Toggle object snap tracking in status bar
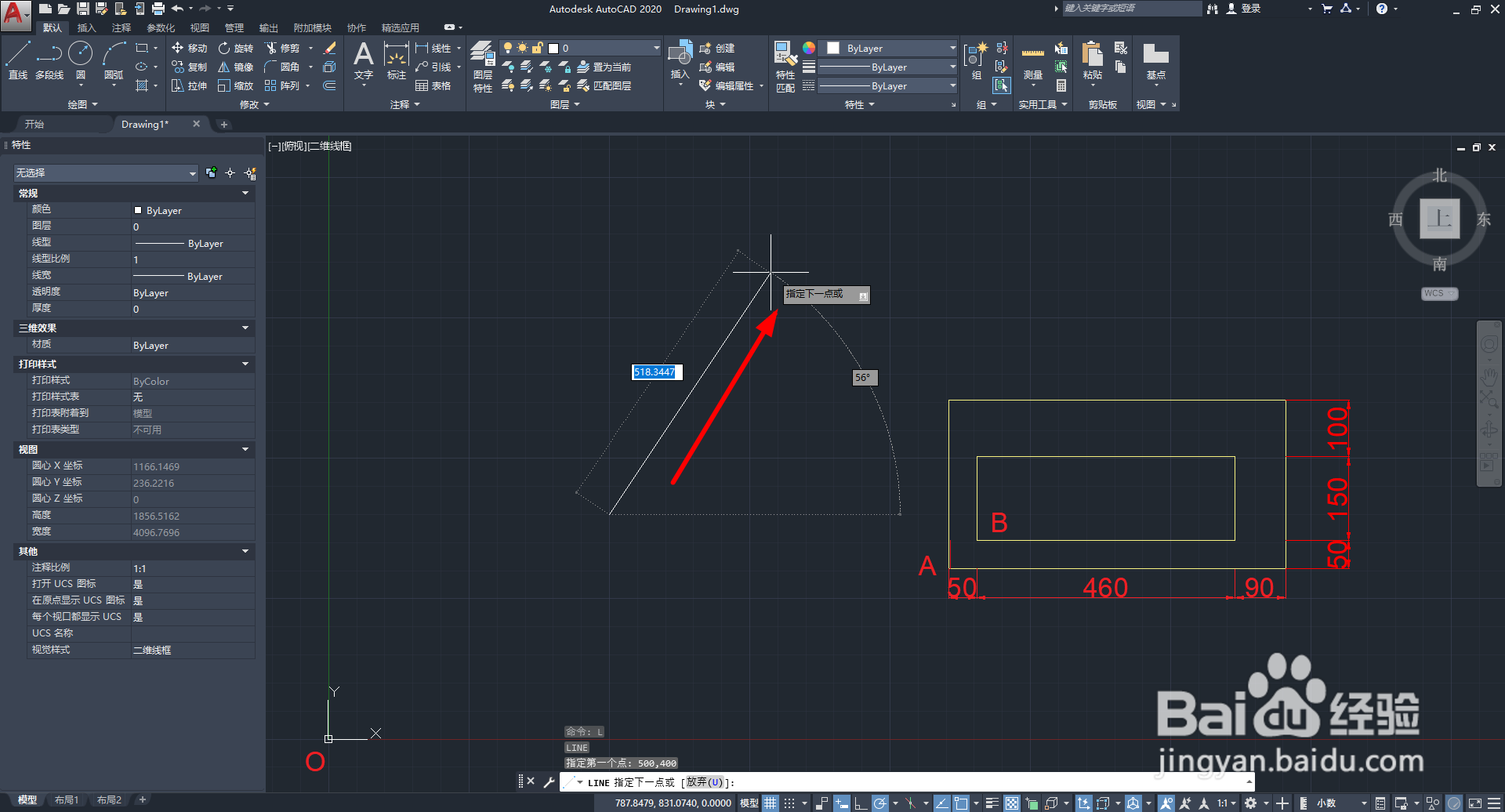 click(x=942, y=803)
